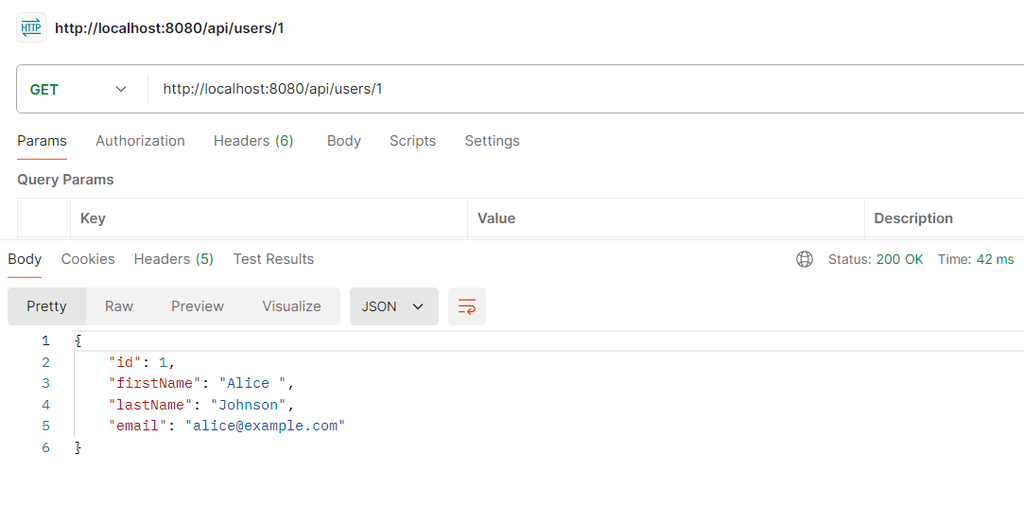This screenshot has width=1024, height=523.
Task: Open the request Body tab
Action: [344, 141]
